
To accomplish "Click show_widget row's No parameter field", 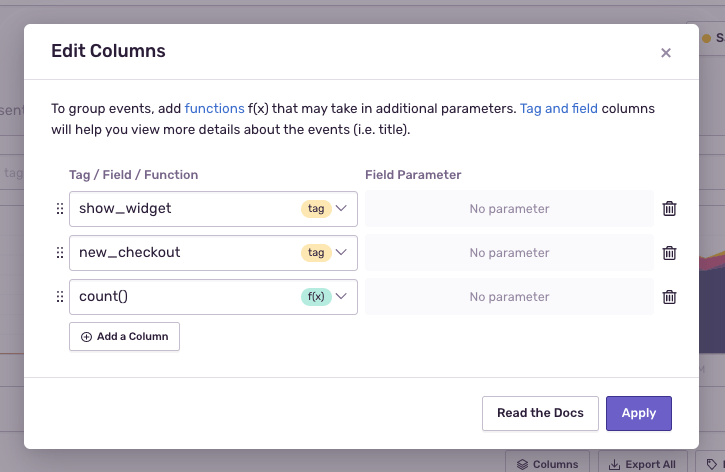I will pyautogui.click(x=509, y=209).
